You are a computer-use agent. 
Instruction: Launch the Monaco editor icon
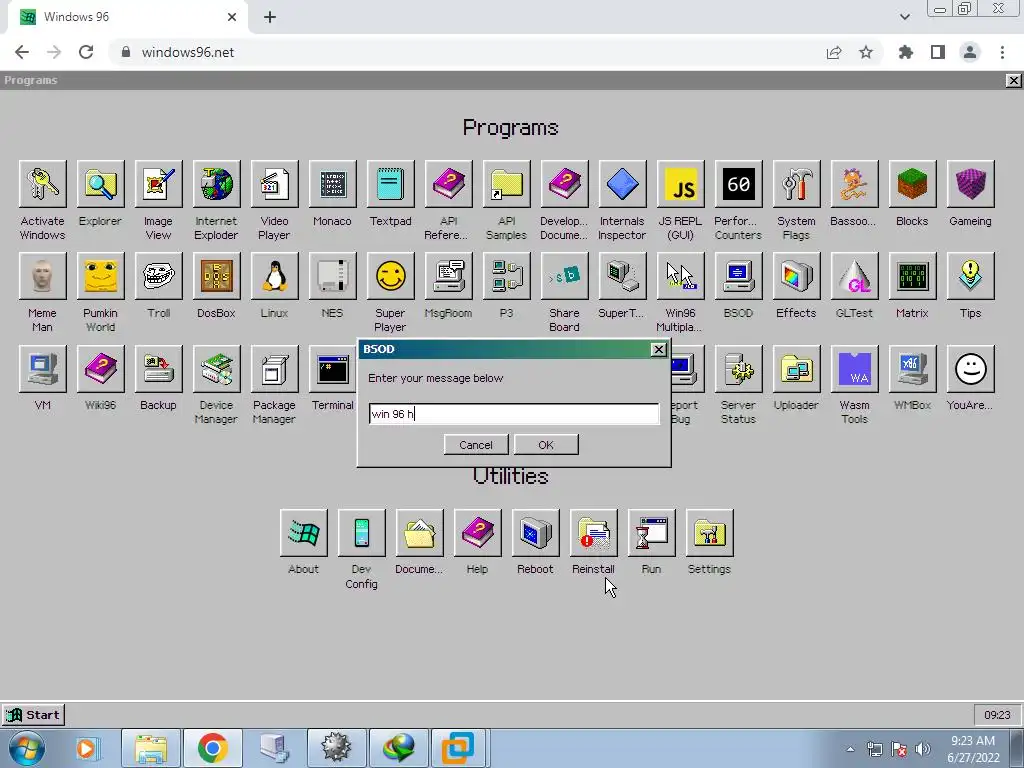332,184
